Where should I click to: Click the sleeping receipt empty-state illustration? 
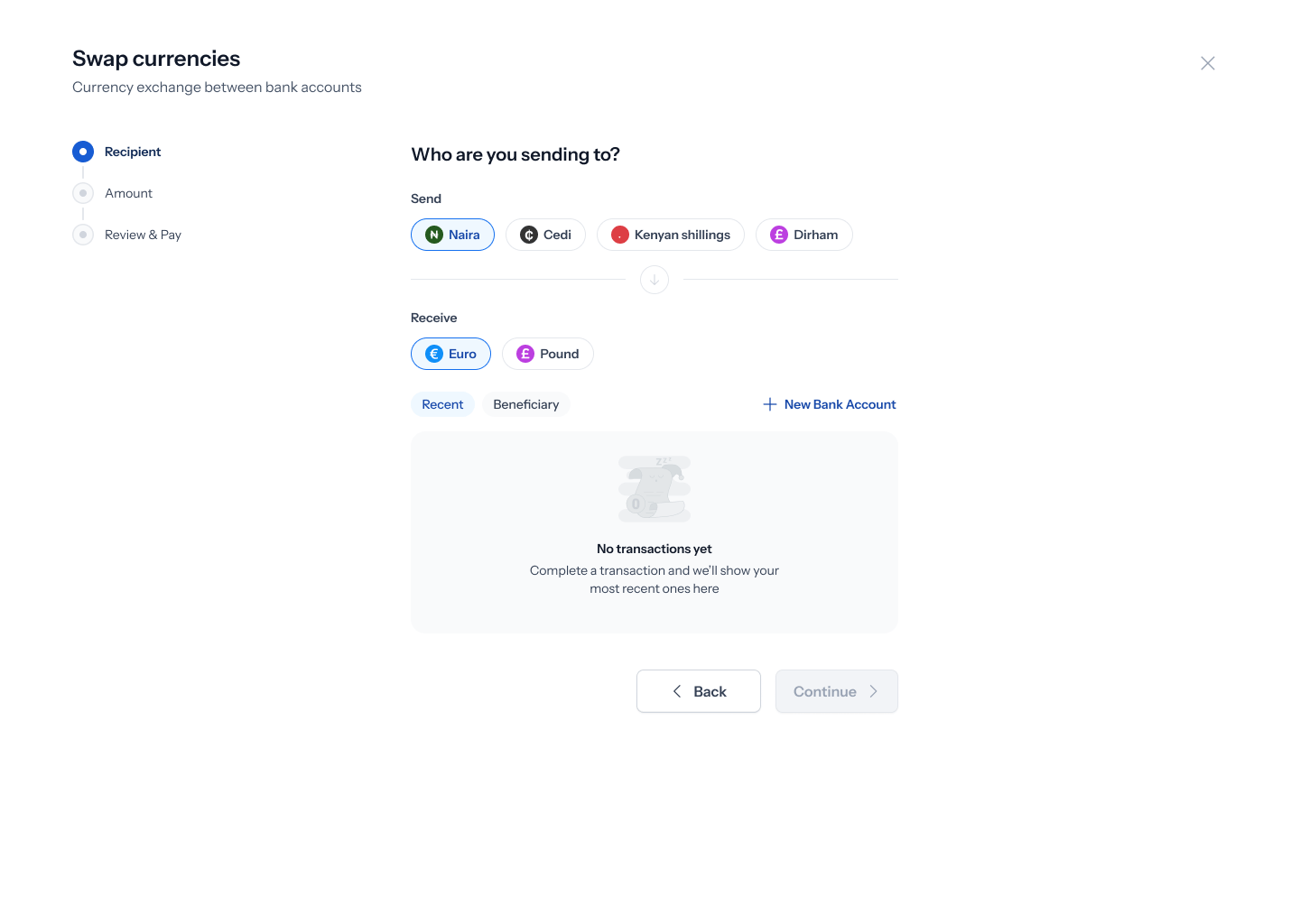[x=655, y=488]
